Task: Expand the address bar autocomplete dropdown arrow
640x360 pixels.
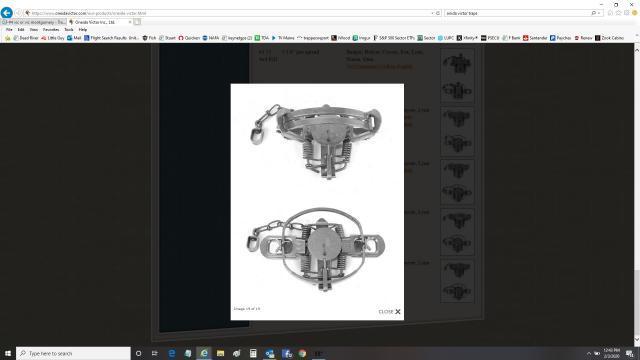Action: coord(433,13)
